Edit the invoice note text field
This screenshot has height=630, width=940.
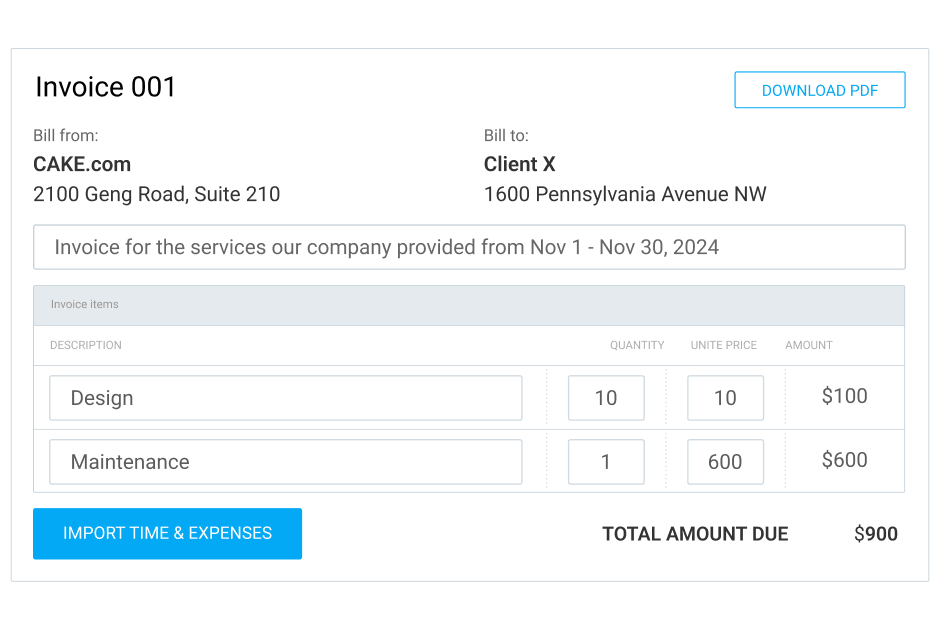point(469,247)
